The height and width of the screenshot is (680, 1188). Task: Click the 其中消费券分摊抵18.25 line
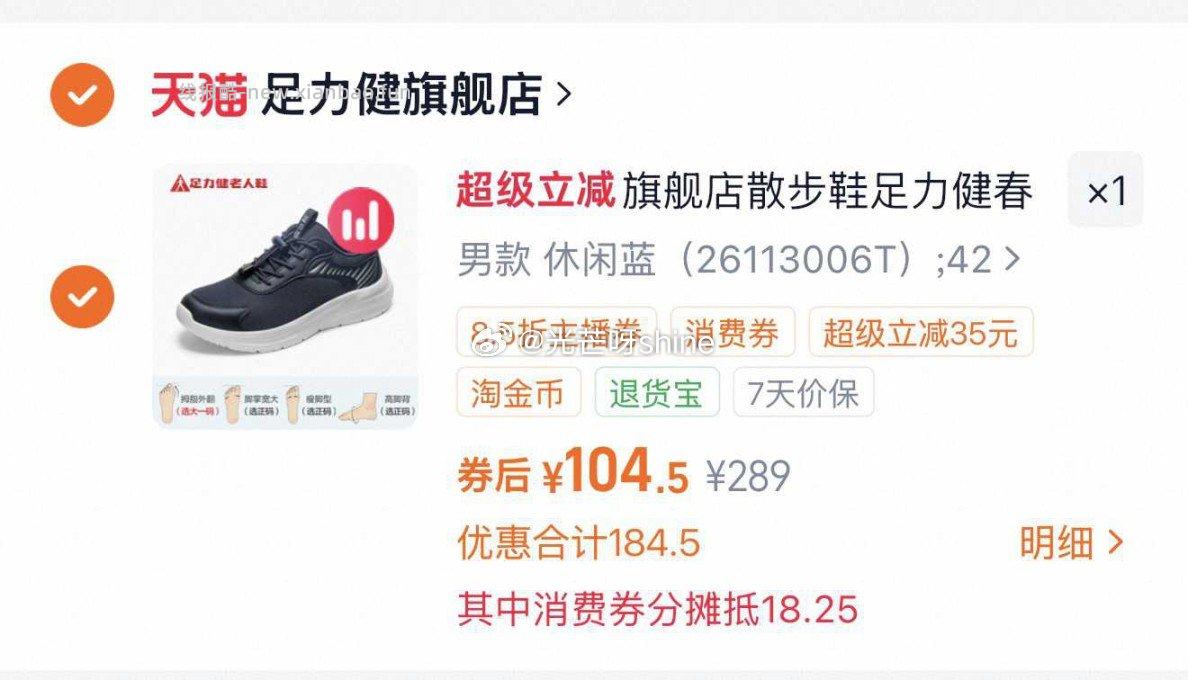pos(658,610)
